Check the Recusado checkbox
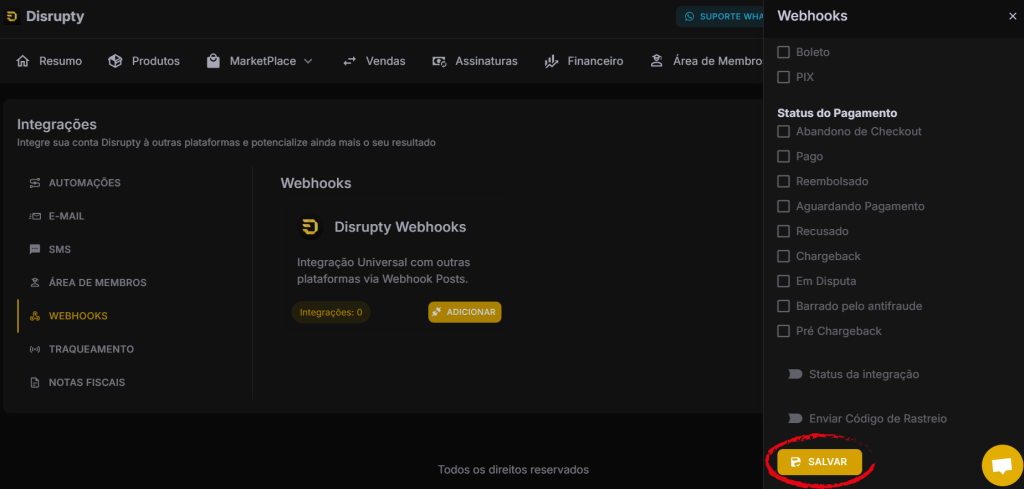 click(783, 231)
